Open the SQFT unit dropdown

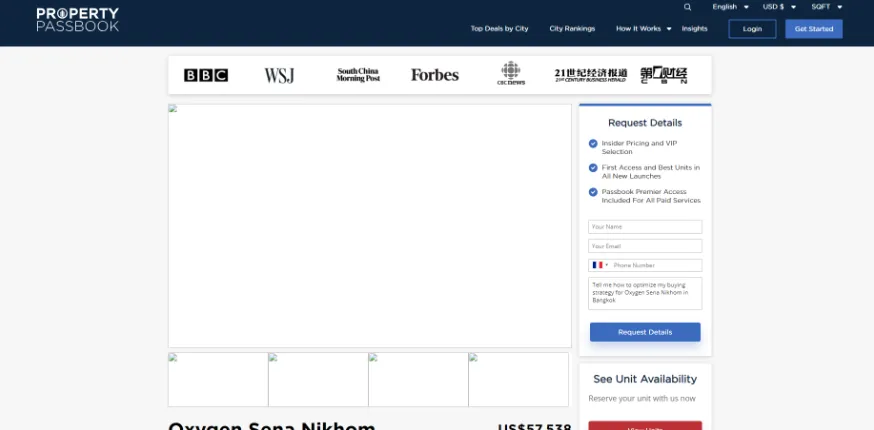pyautogui.click(x=827, y=7)
